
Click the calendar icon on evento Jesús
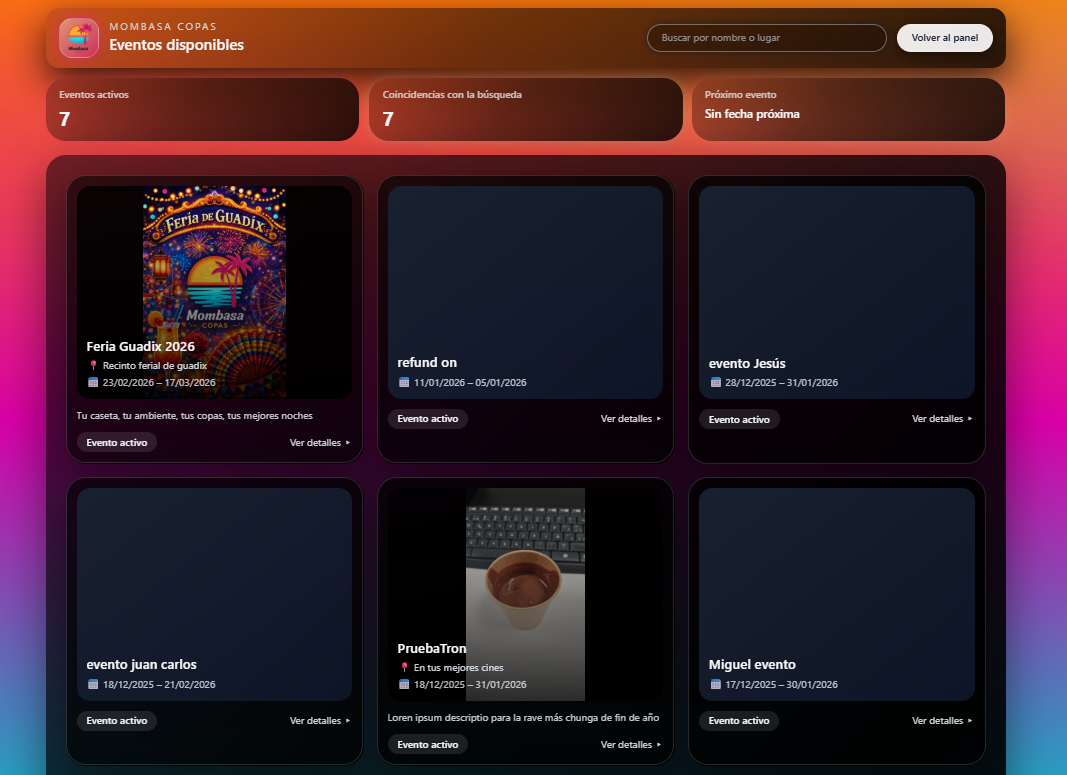pyautogui.click(x=715, y=382)
